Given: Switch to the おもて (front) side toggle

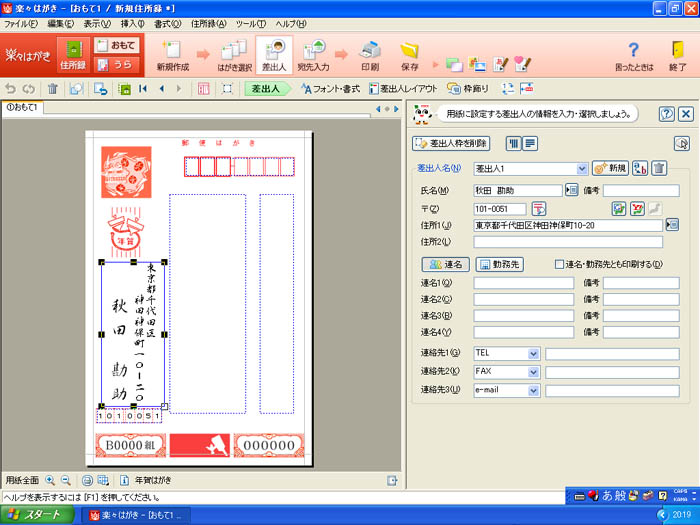Looking at the screenshot, I should click(115, 45).
